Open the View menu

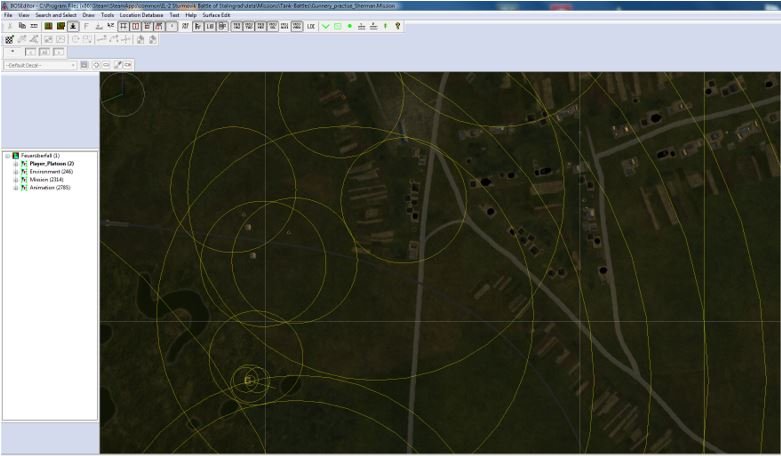pyautogui.click(x=23, y=15)
